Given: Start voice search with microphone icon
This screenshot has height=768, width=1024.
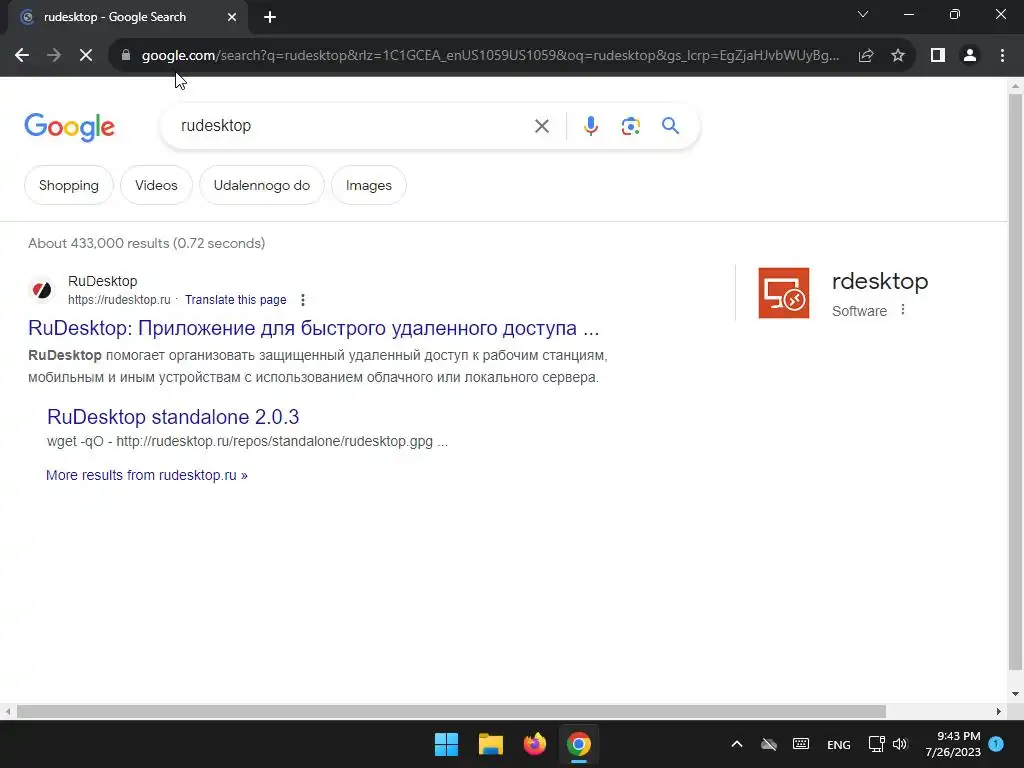Looking at the screenshot, I should point(590,126).
